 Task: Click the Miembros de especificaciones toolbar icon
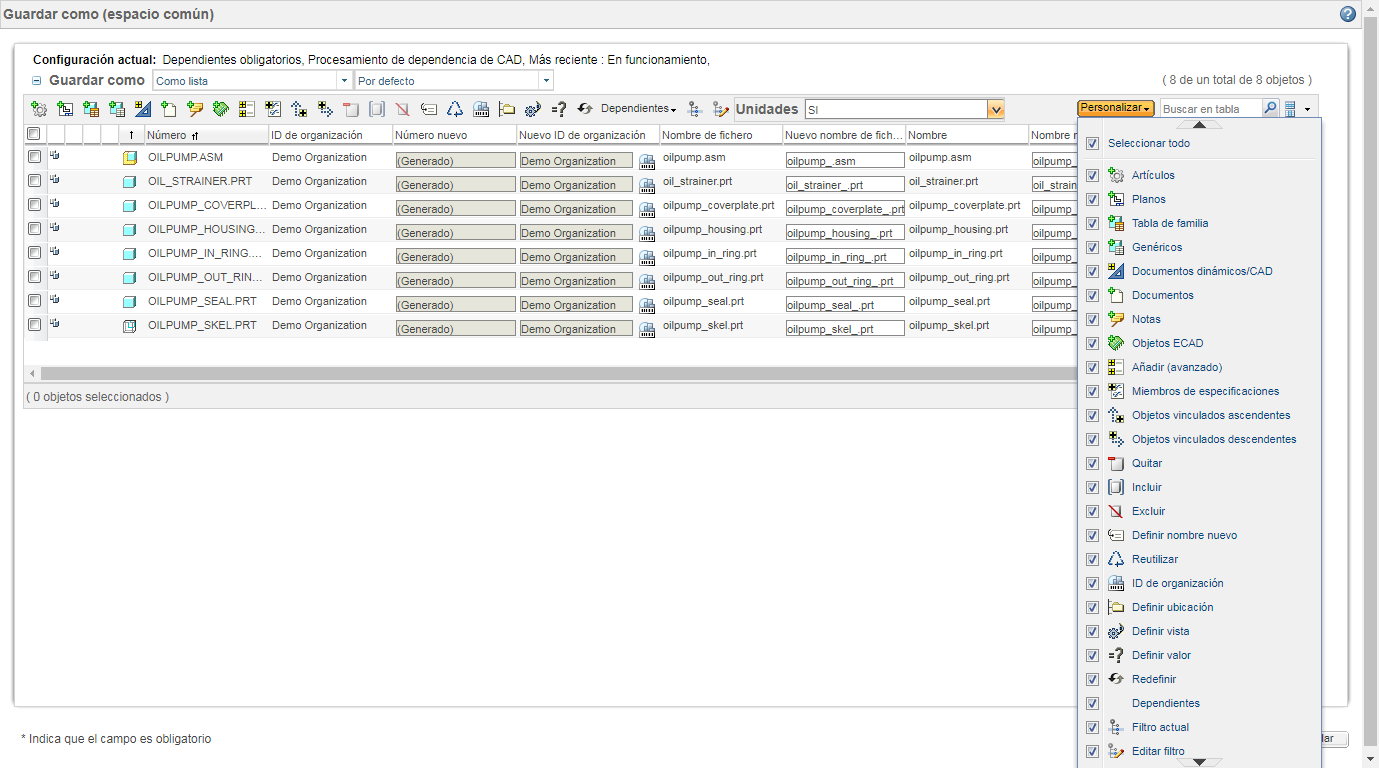tap(273, 109)
